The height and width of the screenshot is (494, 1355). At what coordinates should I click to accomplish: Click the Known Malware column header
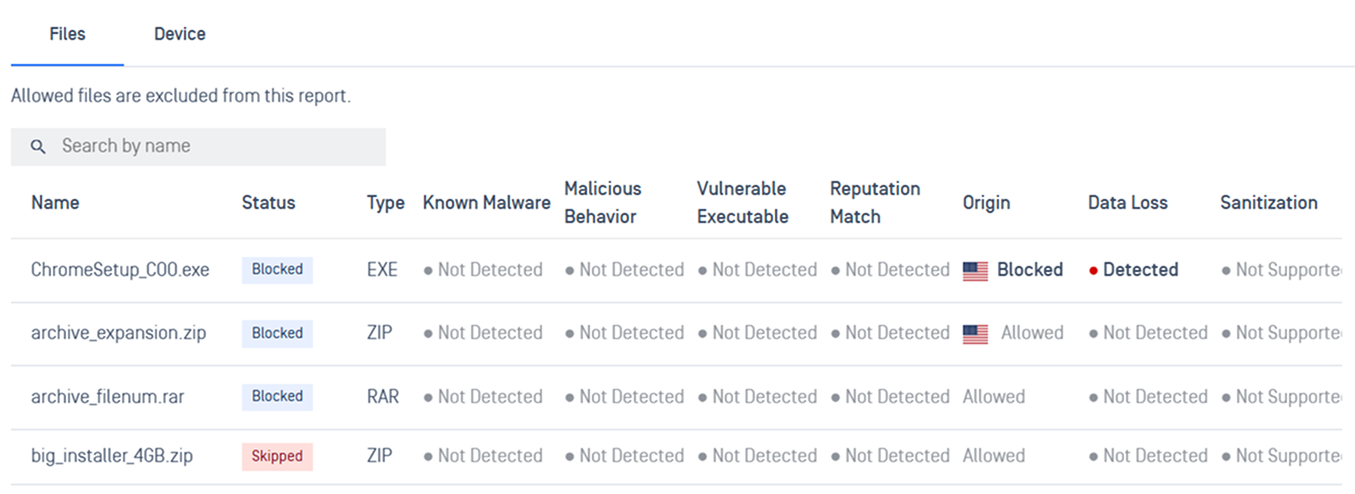(x=486, y=202)
